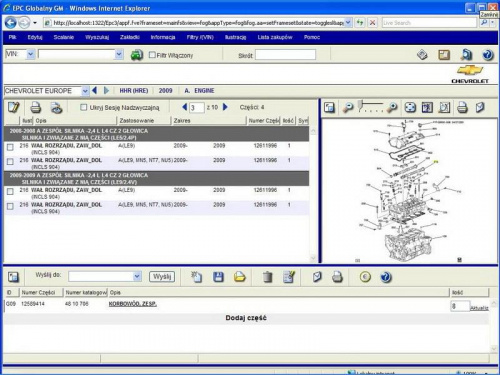Check the last WAŁ ROZRZĄDU row checkbox
Viewport: 500px width, 375px height.
10,206
